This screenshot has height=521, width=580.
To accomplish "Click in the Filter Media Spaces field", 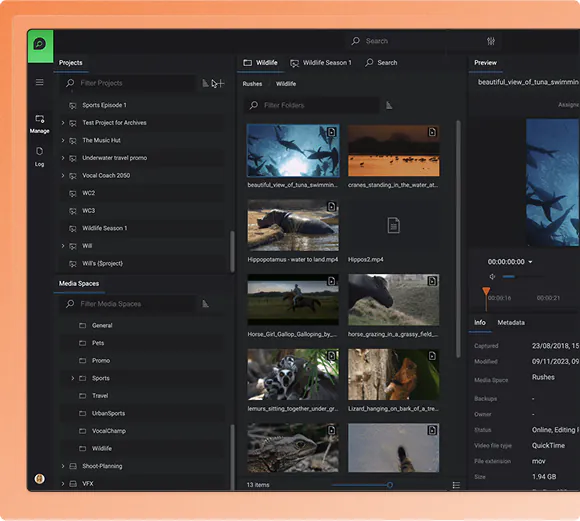I will 129,304.
